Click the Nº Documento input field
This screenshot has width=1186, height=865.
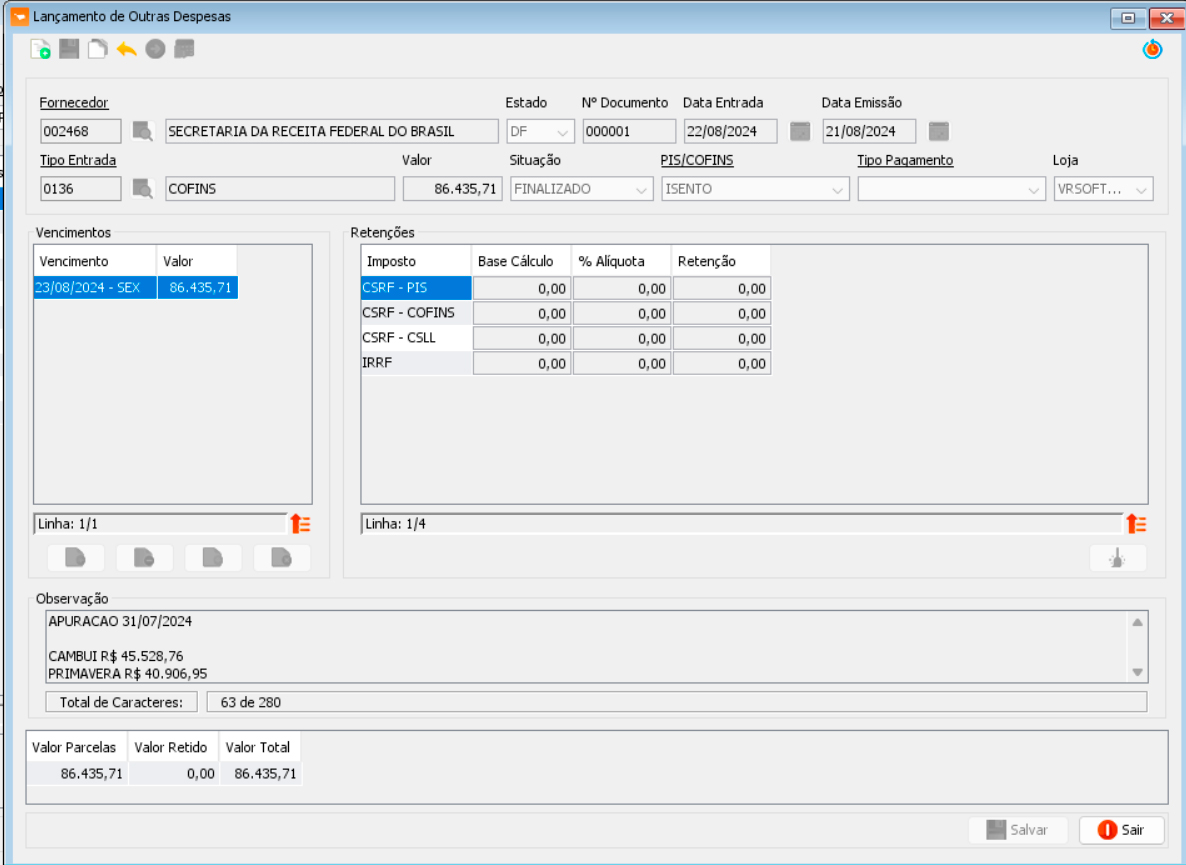point(629,132)
